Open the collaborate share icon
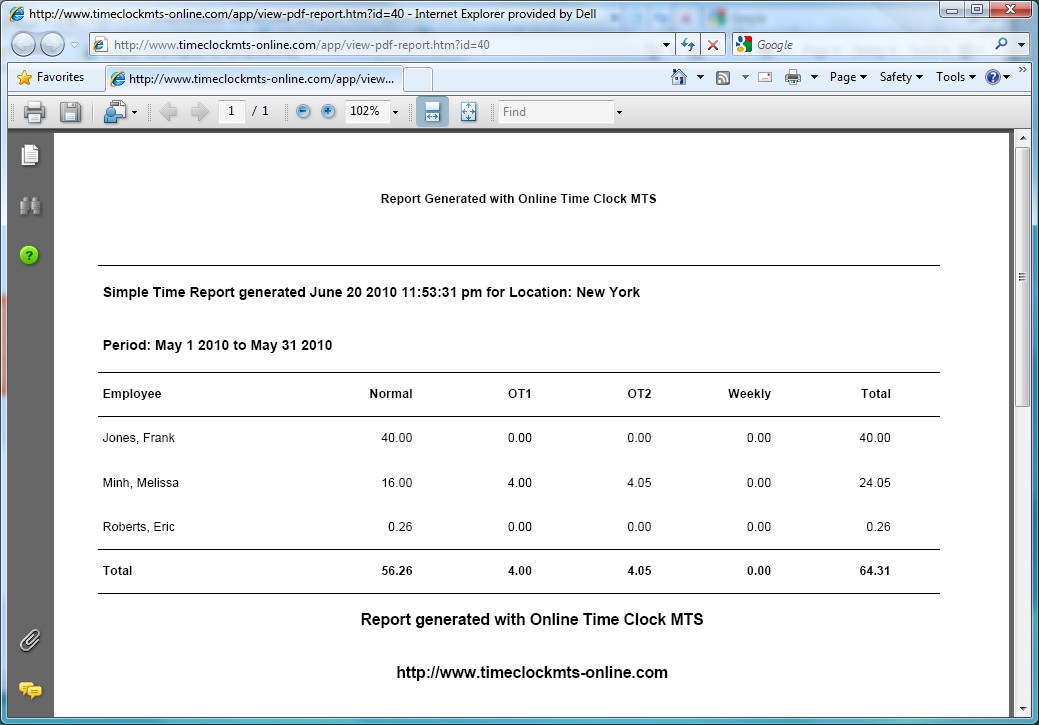 click(x=115, y=112)
